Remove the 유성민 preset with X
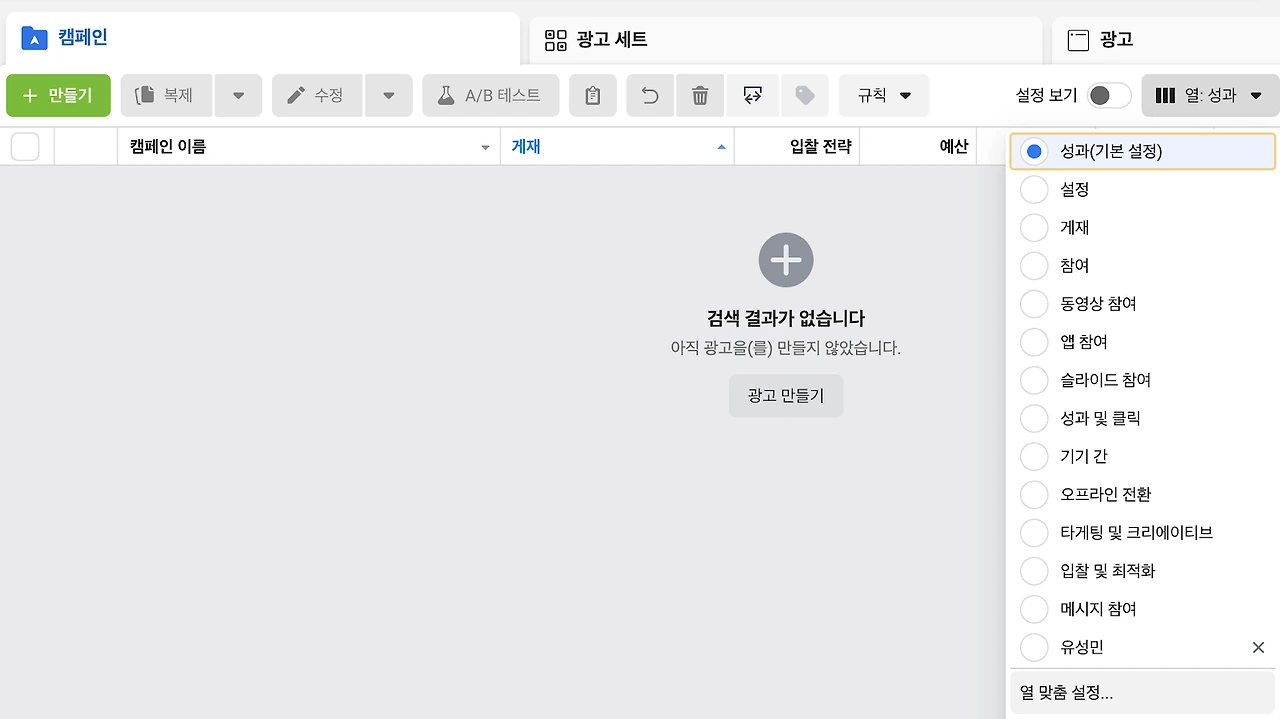 (1258, 647)
